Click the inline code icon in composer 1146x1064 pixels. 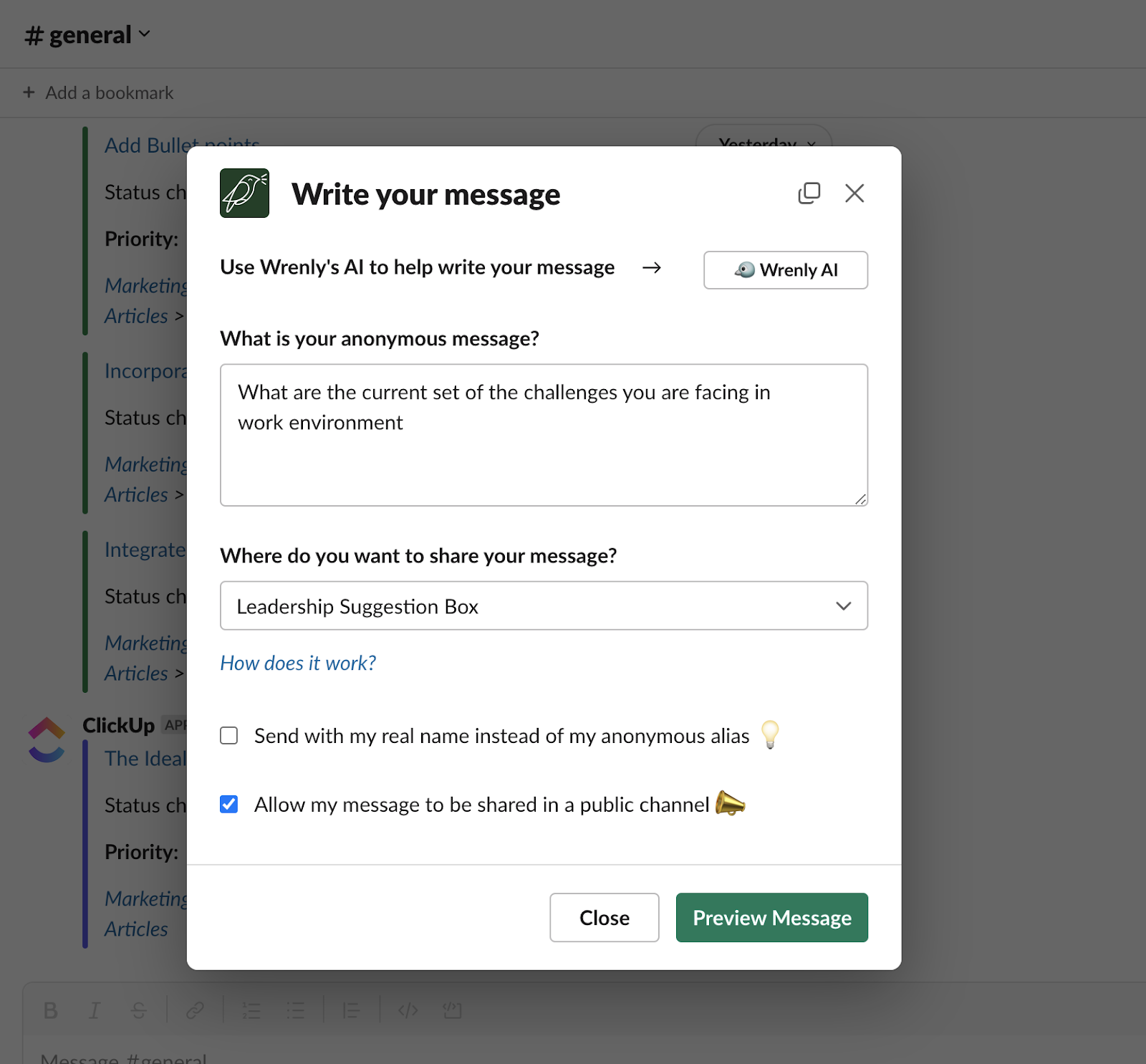(408, 1011)
